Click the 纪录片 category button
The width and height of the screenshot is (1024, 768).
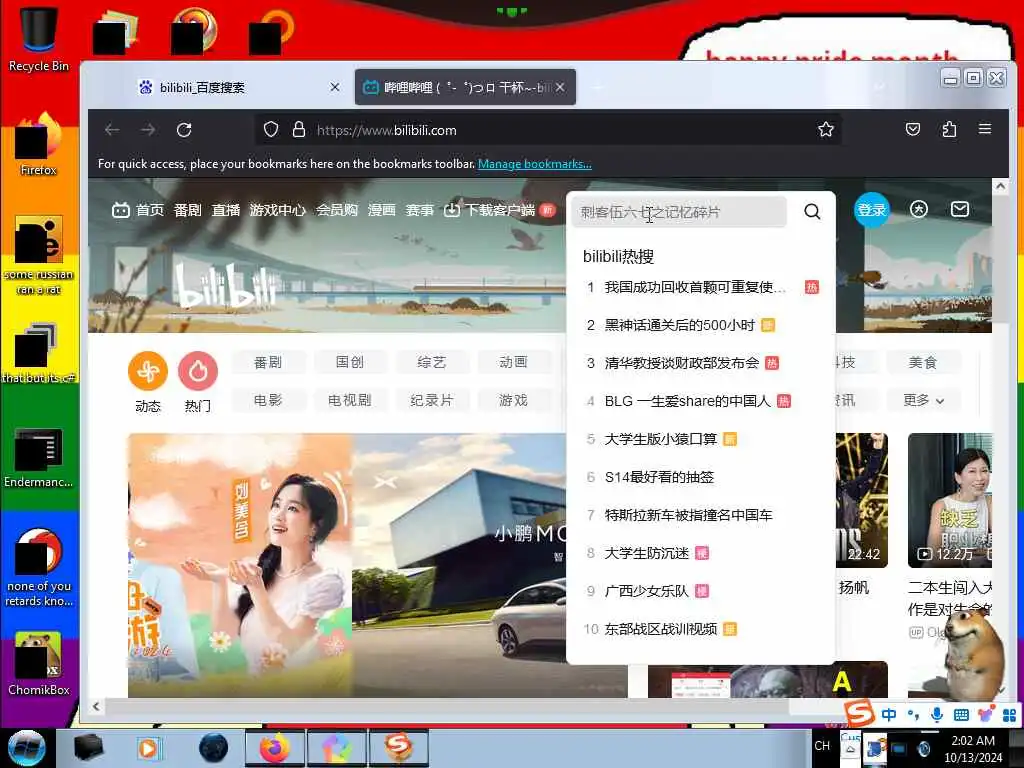[x=432, y=400]
